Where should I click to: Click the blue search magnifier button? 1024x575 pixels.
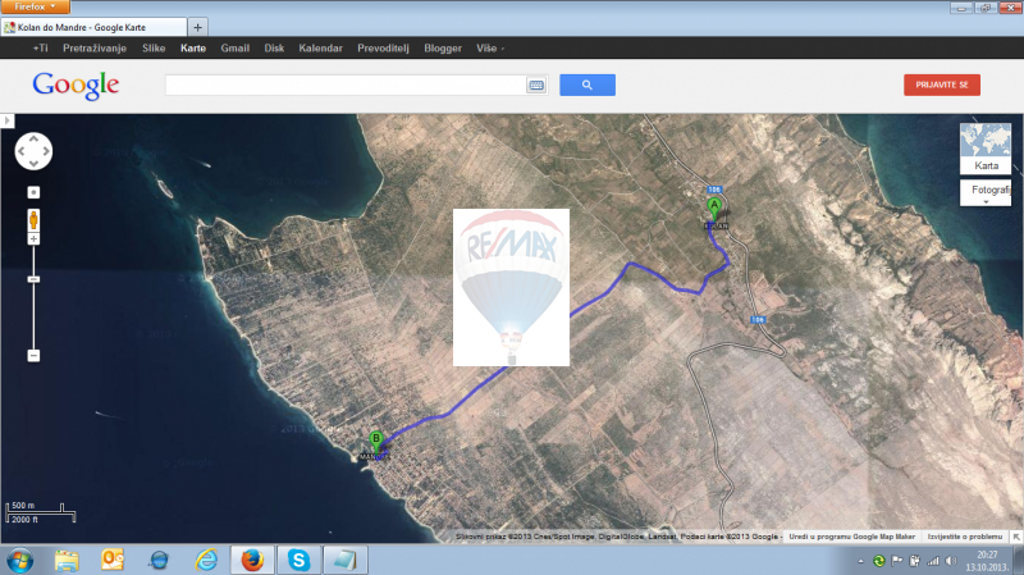pos(587,85)
